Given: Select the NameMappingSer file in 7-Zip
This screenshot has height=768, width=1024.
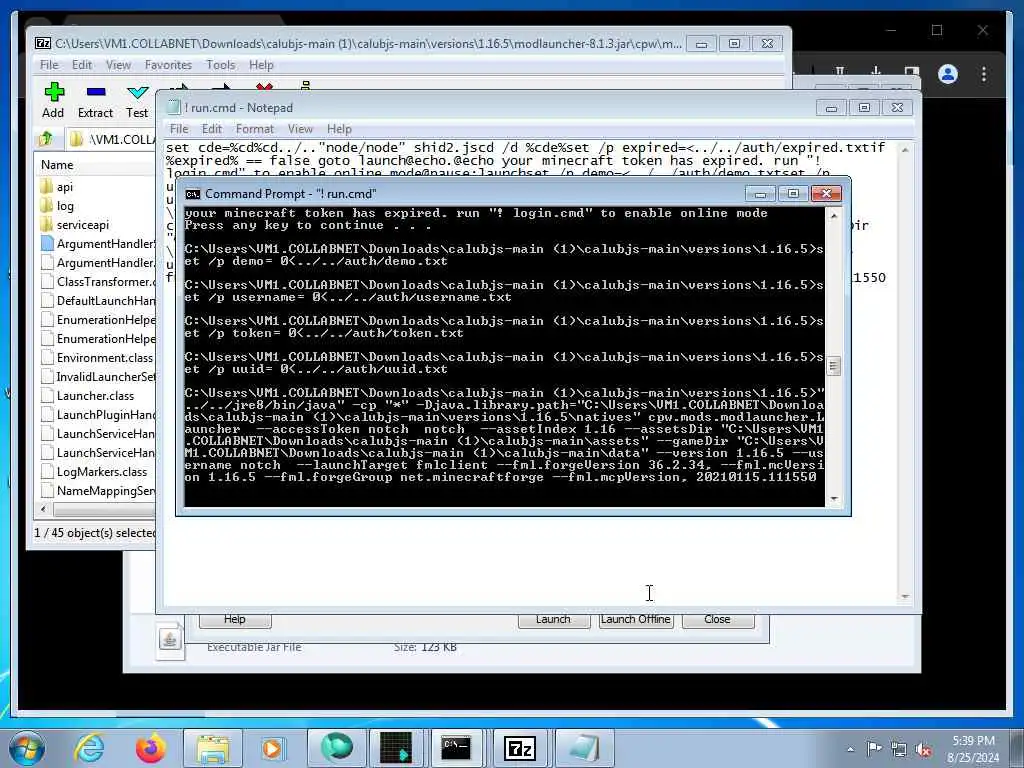Looking at the screenshot, I should pyautogui.click(x=98, y=490).
